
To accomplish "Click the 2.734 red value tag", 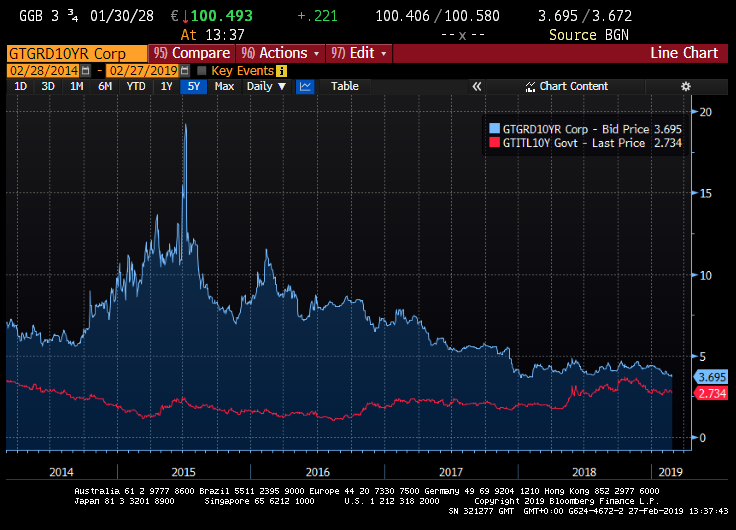I will pyautogui.click(x=712, y=393).
